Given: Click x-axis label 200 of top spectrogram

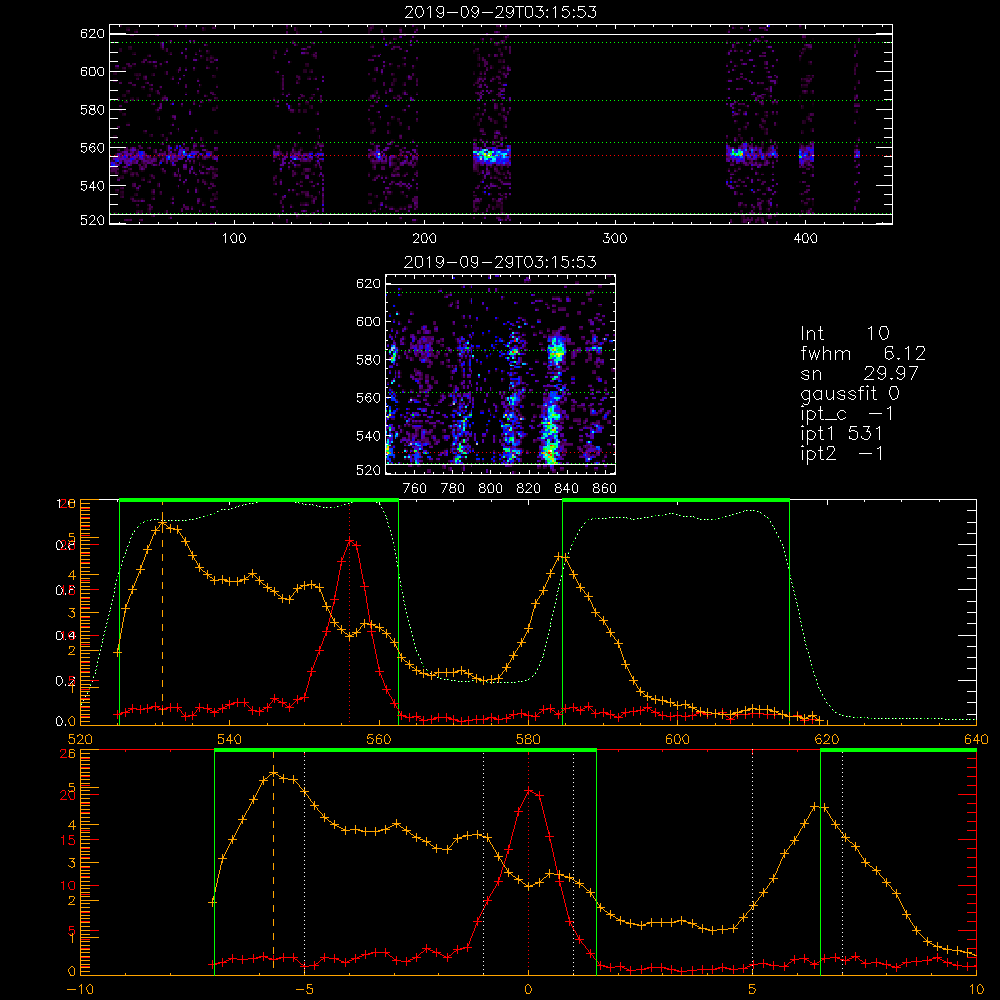Looking at the screenshot, I should (x=424, y=239).
